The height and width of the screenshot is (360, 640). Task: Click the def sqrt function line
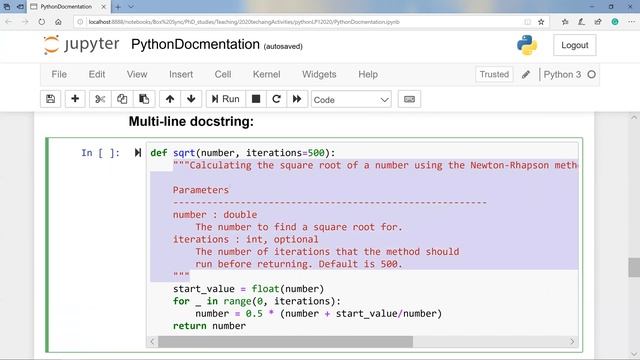[x=242, y=153]
